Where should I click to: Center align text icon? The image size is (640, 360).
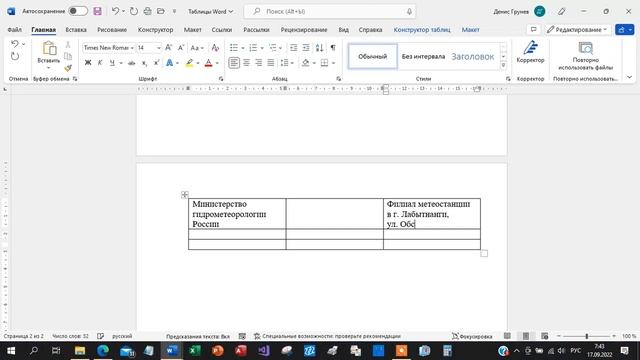pos(247,63)
